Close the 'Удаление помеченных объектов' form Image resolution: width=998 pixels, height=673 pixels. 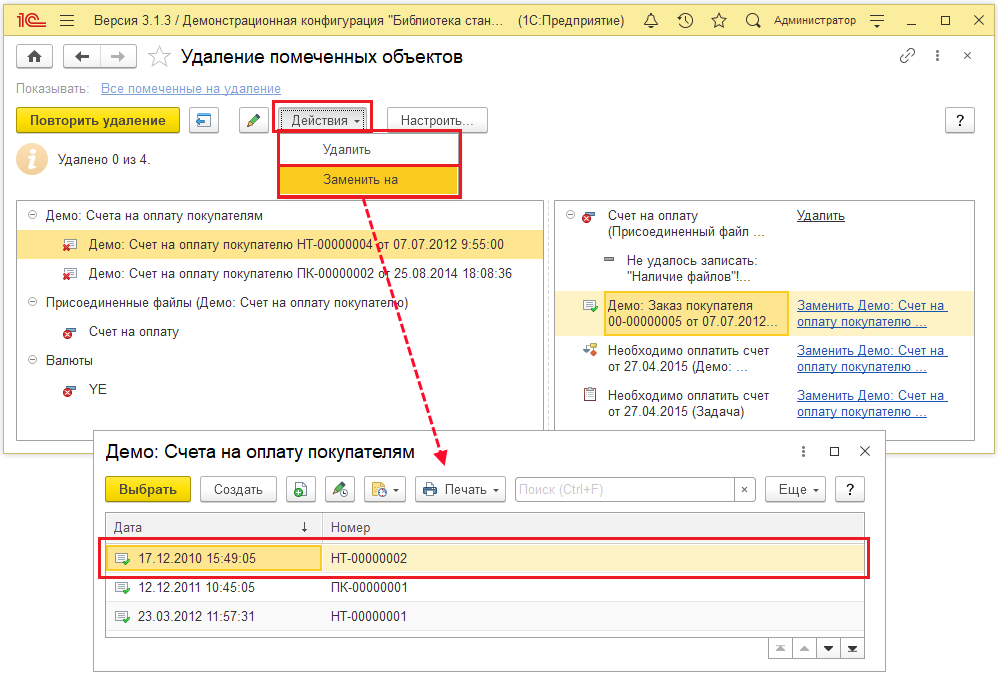point(967,56)
